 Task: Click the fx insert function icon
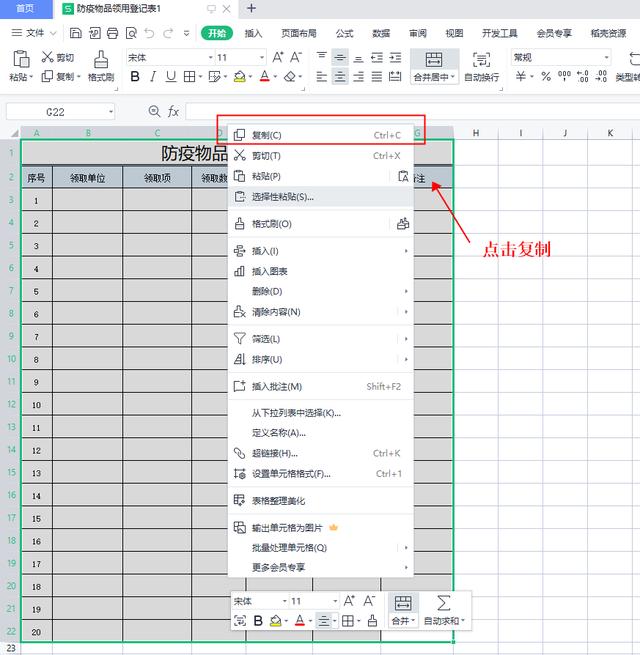coord(173,112)
